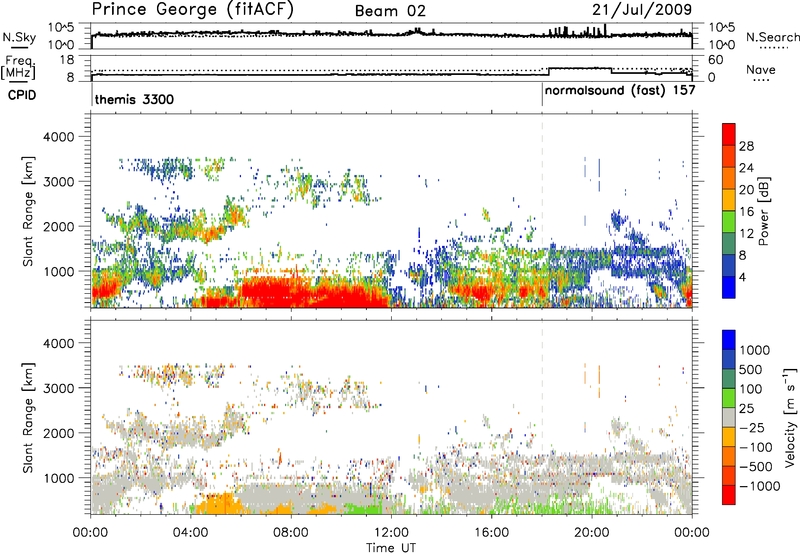Click the '12:00' time axis label
Image resolution: width=800 pixels, height=554 pixels.
tap(391, 532)
